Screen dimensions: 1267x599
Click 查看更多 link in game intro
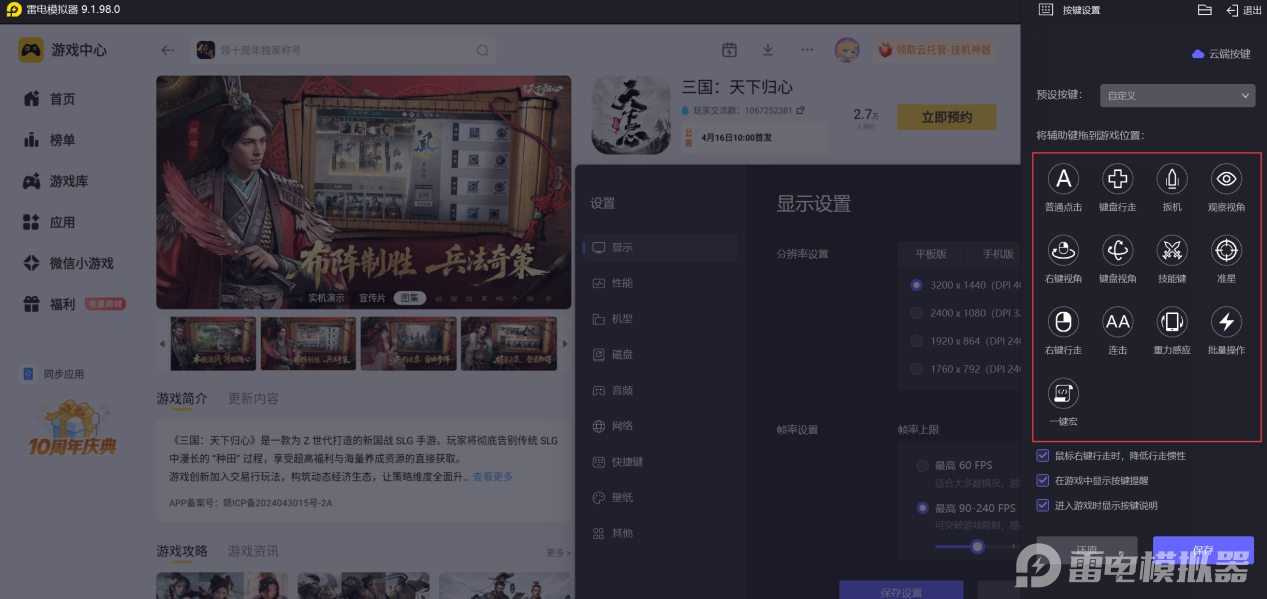493,477
